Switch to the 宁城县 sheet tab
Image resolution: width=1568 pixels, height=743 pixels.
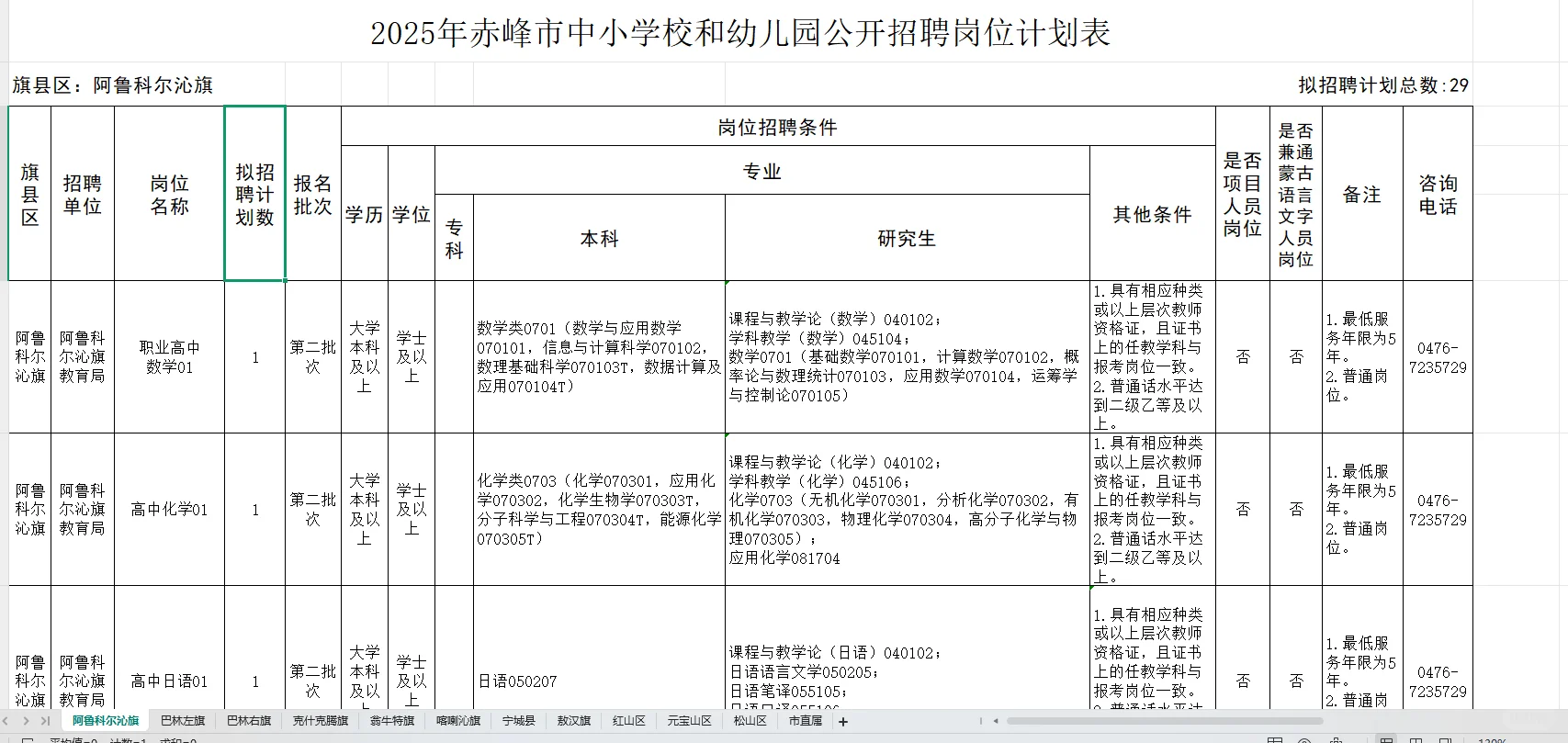tap(518, 721)
